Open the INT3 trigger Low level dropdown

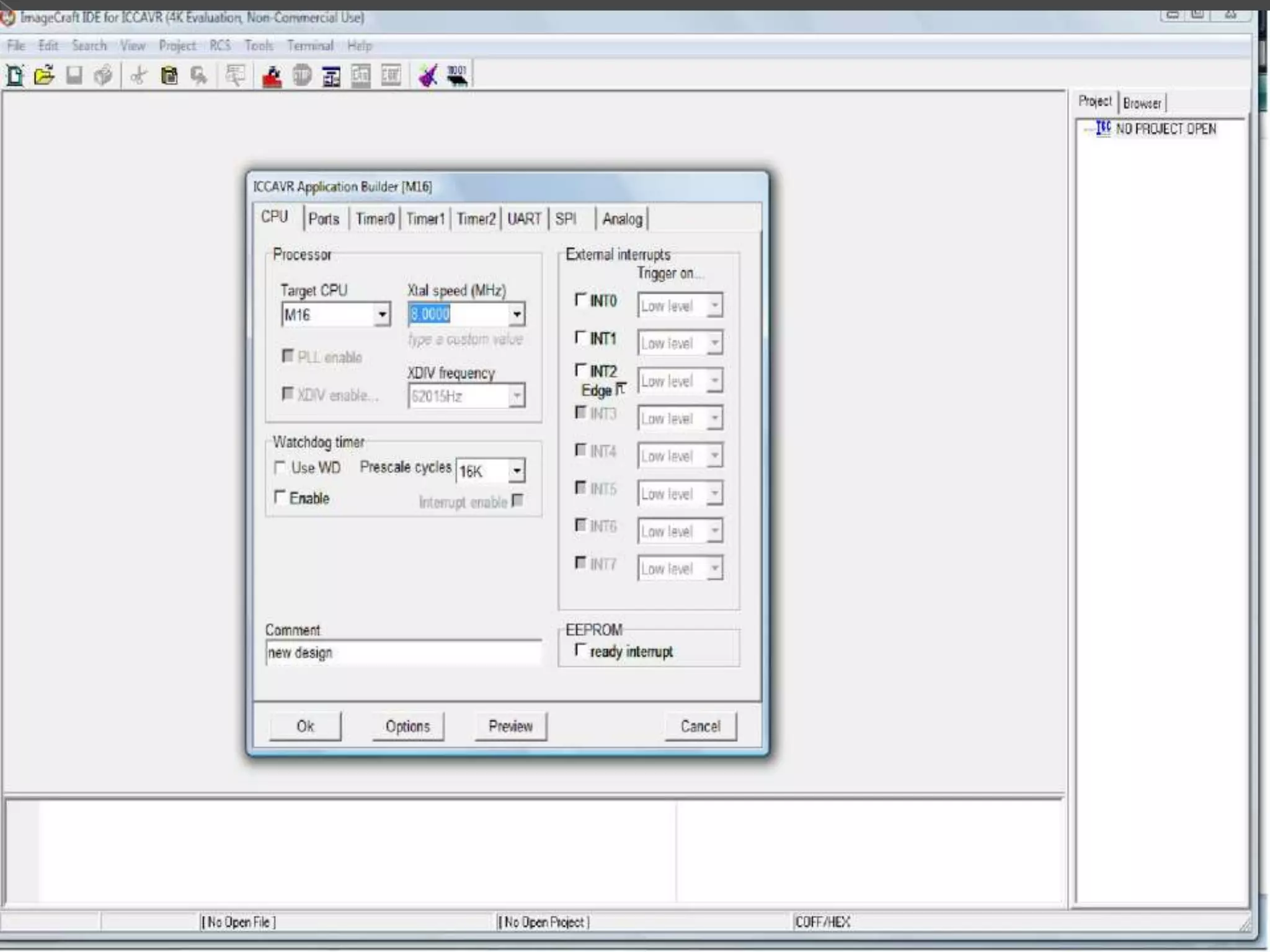point(715,418)
